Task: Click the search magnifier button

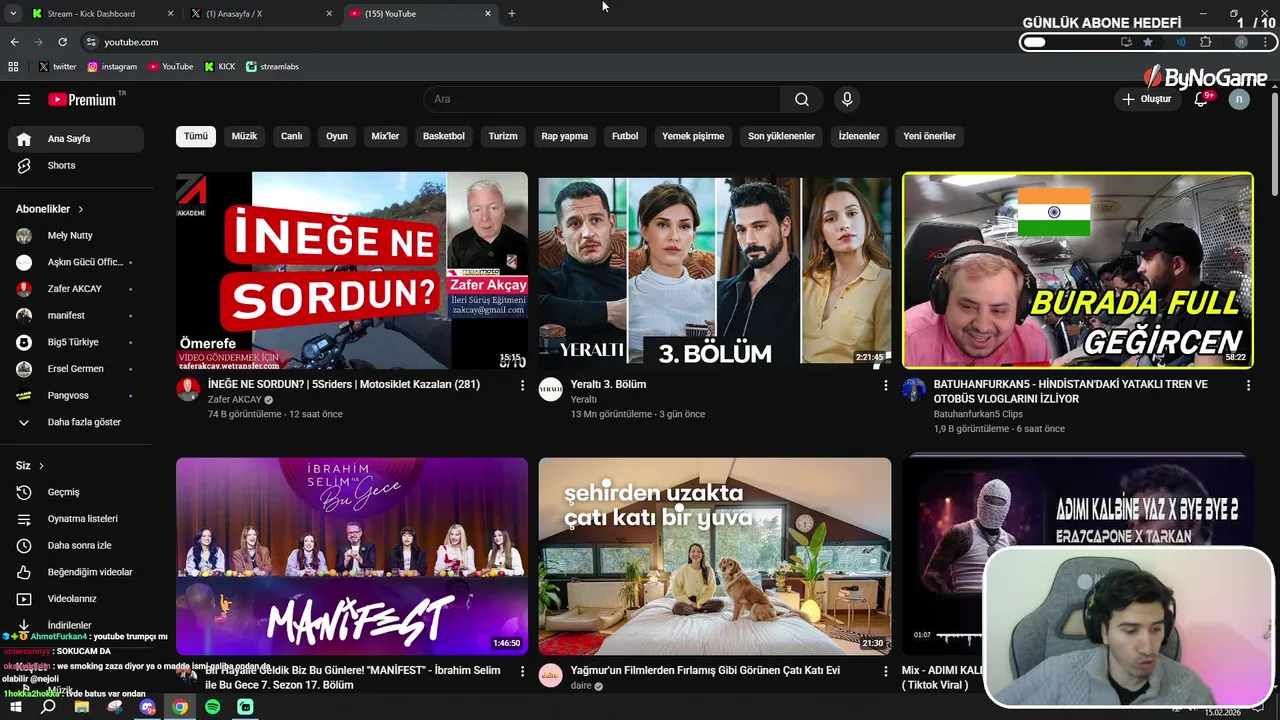Action: click(x=802, y=99)
